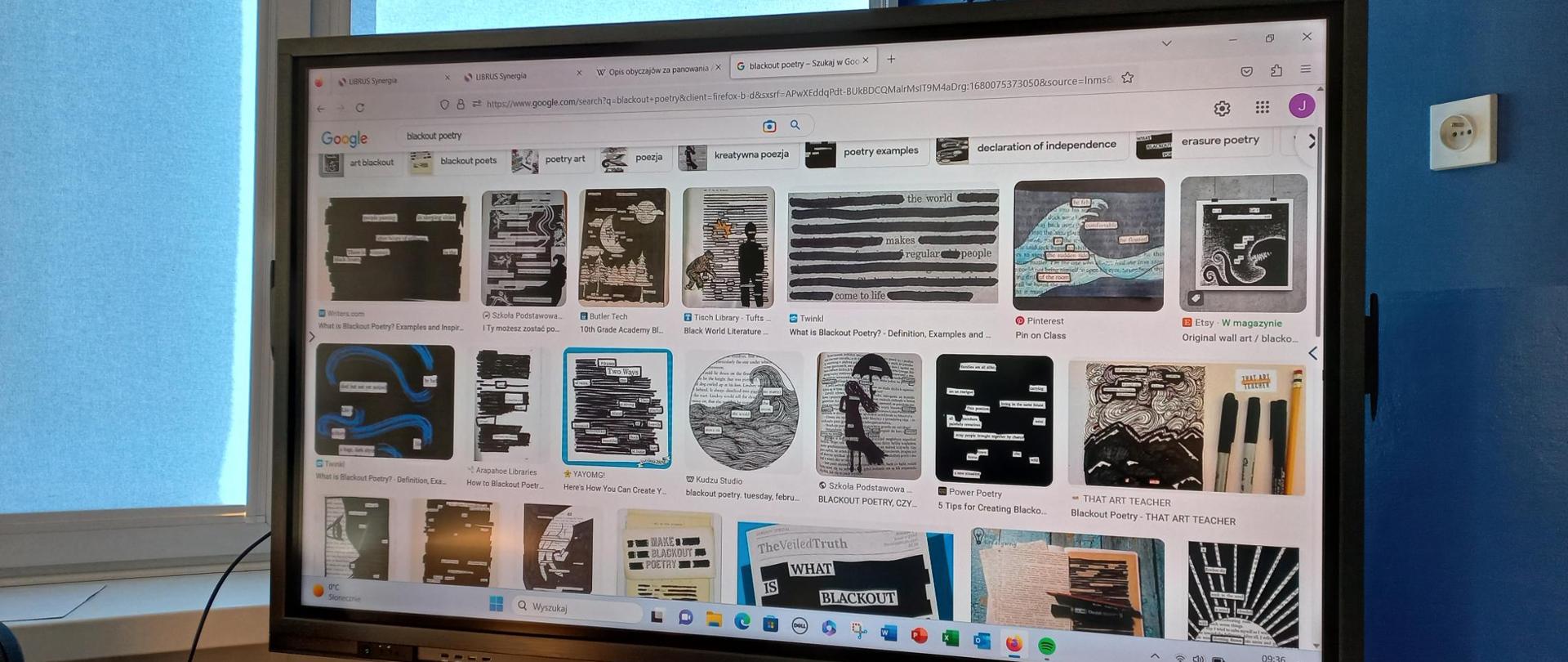This screenshot has width=1568, height=662.
Task: Bookmark this page with the star icon
Action: pyautogui.click(x=1128, y=78)
